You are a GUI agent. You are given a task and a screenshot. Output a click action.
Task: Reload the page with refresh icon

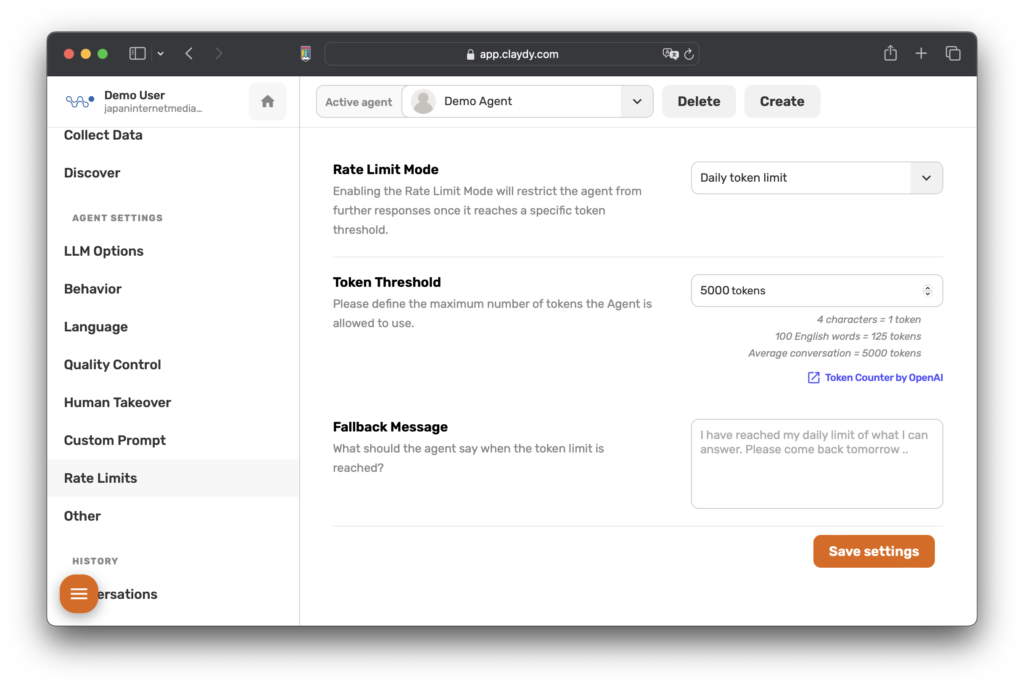click(689, 55)
